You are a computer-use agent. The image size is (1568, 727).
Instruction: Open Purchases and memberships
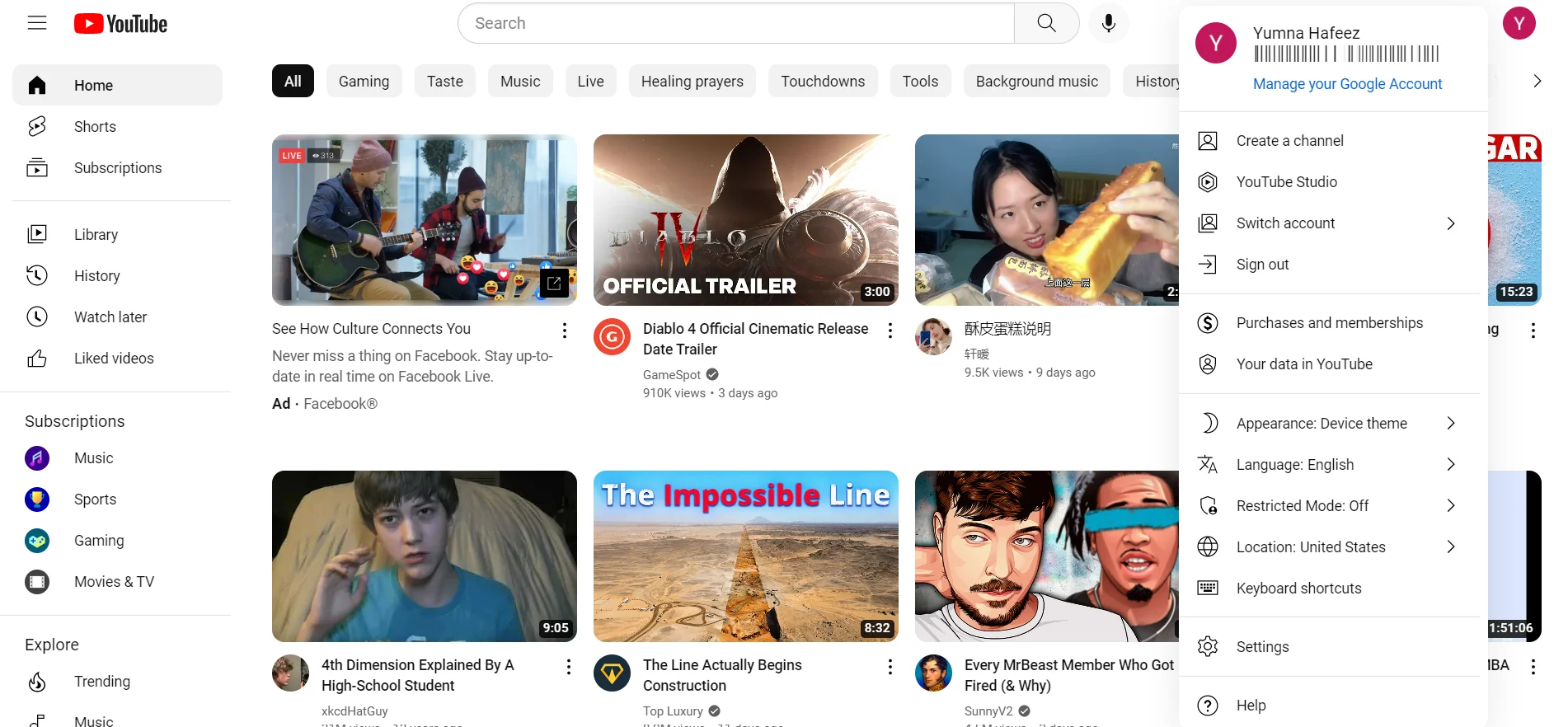click(x=1329, y=322)
